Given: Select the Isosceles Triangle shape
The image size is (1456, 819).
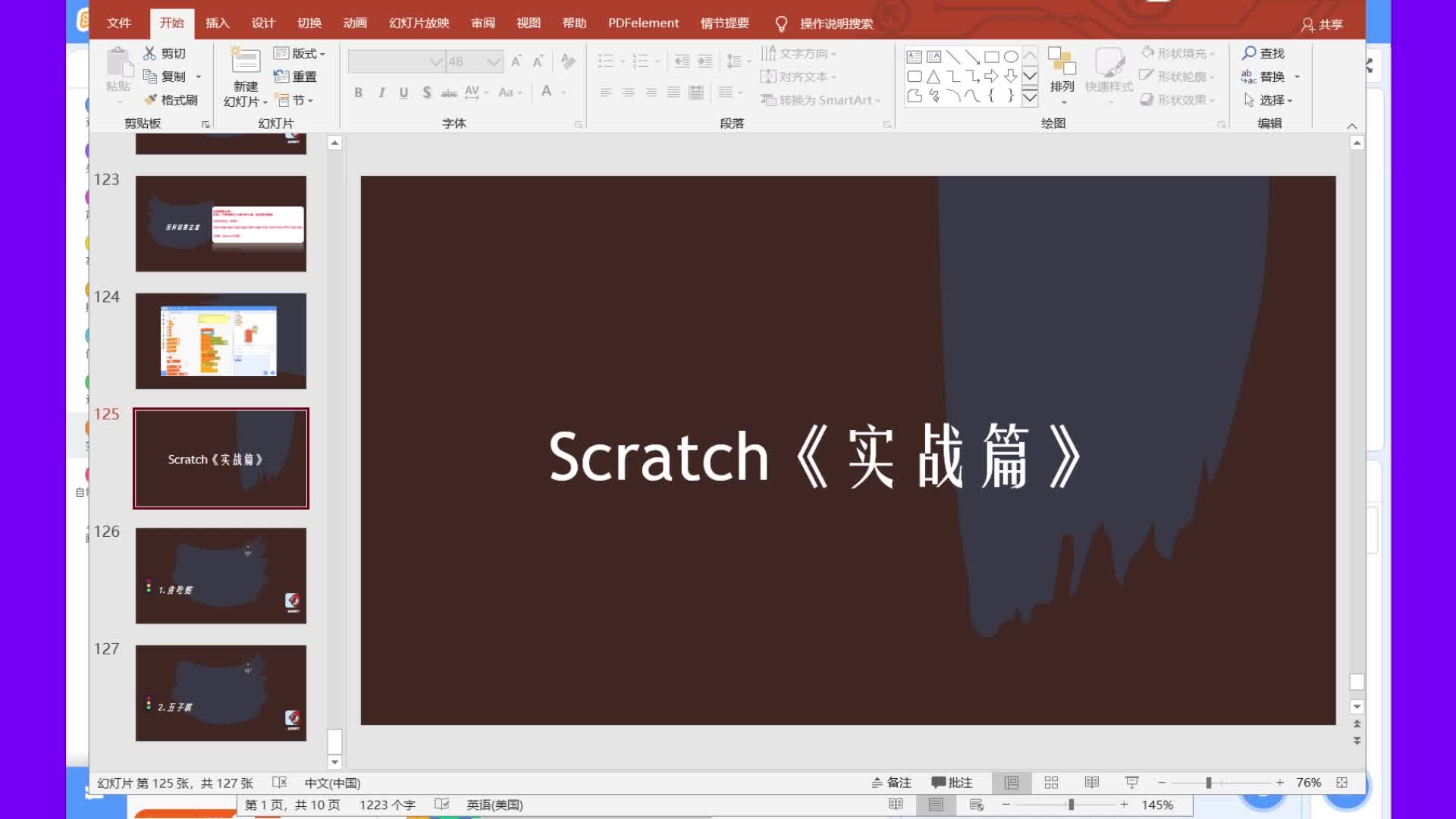Looking at the screenshot, I should pos(934,77).
